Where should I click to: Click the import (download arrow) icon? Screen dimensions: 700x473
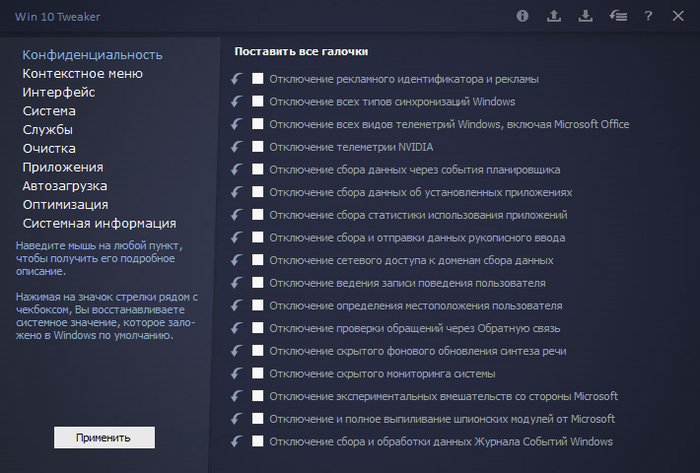click(x=586, y=16)
